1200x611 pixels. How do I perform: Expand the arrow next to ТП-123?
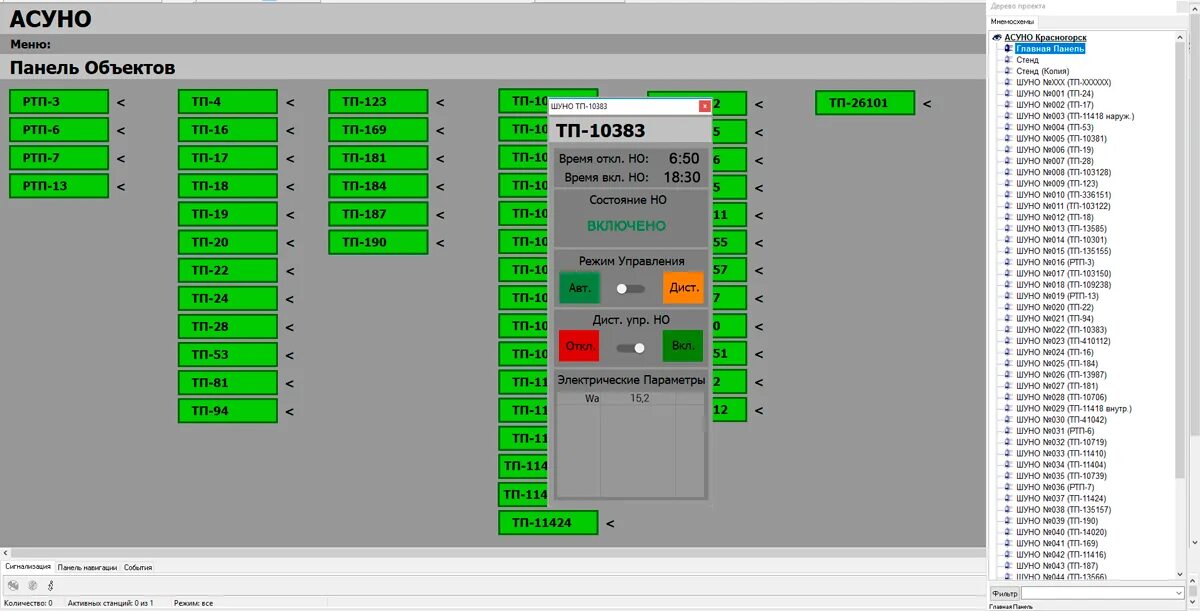(440, 102)
